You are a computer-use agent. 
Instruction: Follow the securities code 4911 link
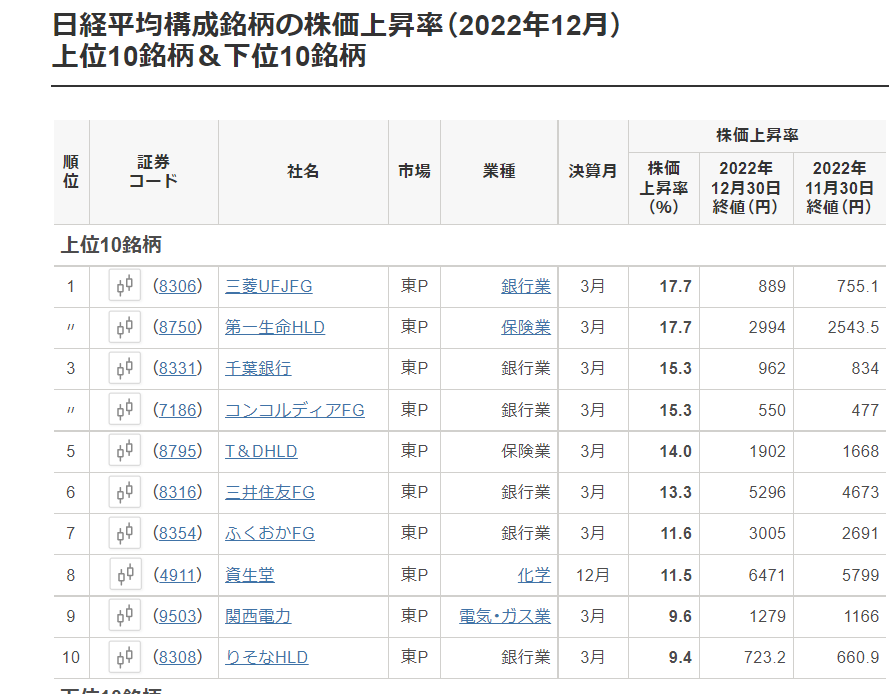pos(177,575)
